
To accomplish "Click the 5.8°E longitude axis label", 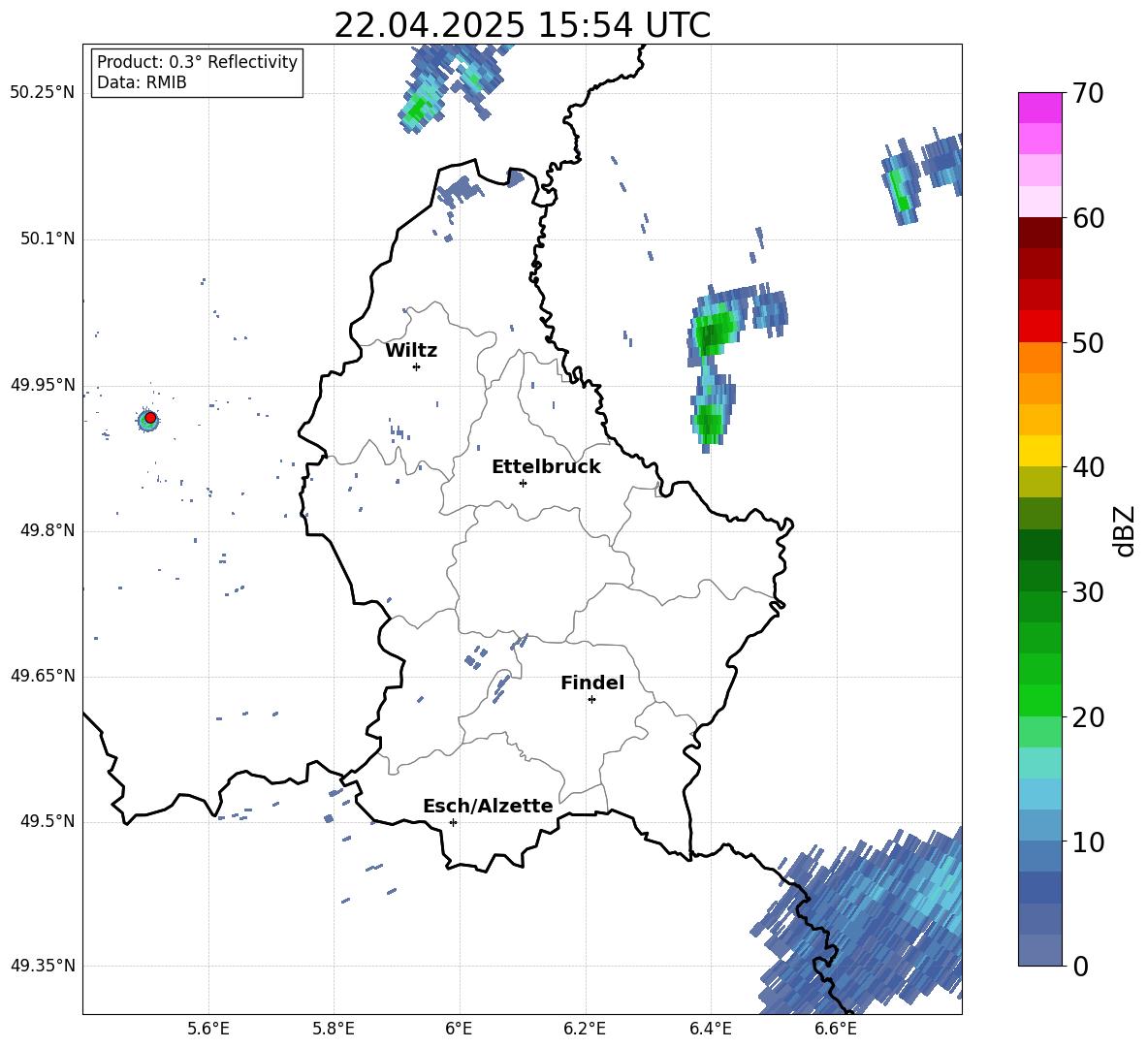I will pyautogui.click(x=334, y=1030).
